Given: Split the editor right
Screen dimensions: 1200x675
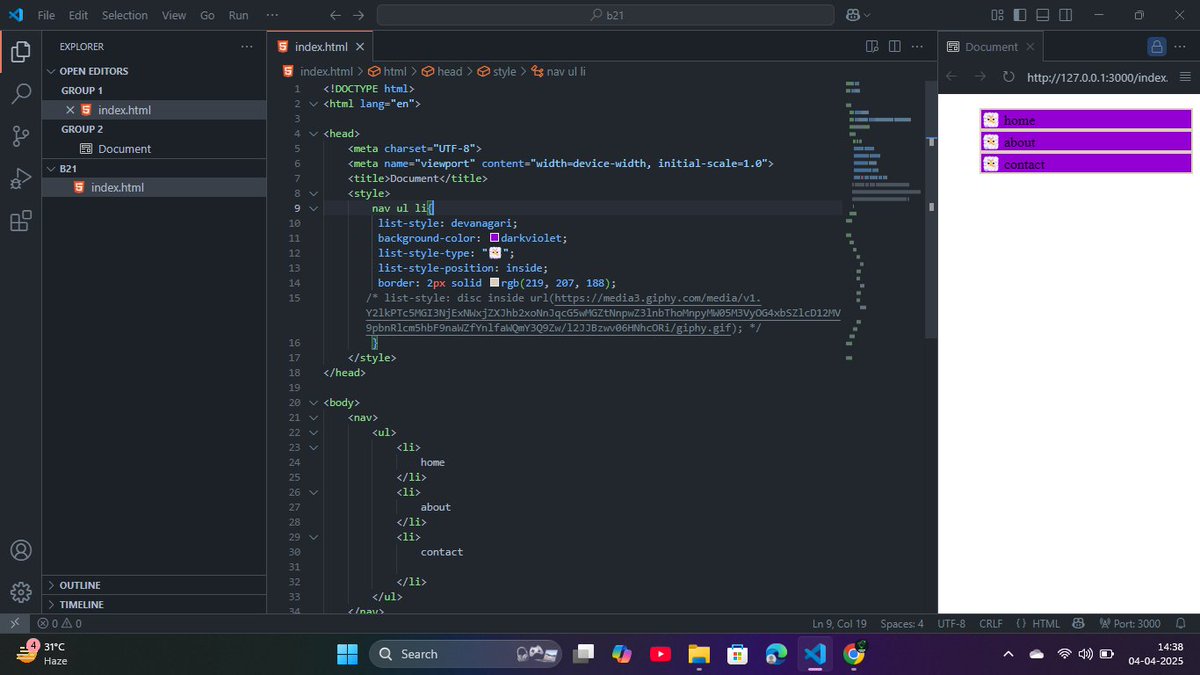Looking at the screenshot, I should [894, 47].
